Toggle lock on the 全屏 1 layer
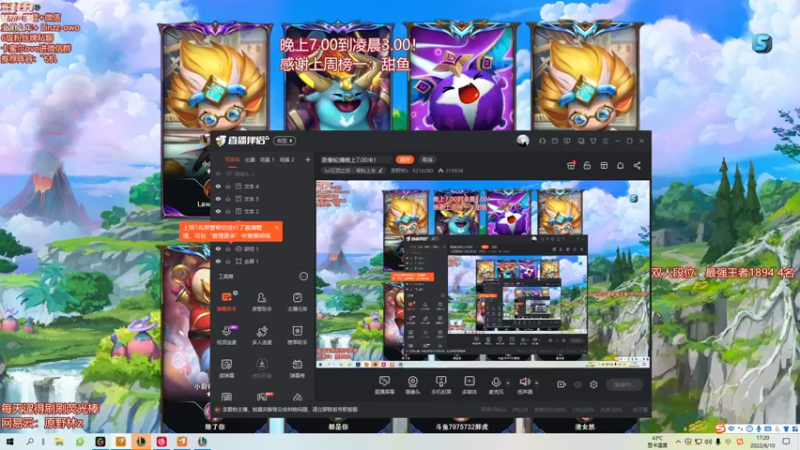The image size is (800, 450). tap(228, 261)
